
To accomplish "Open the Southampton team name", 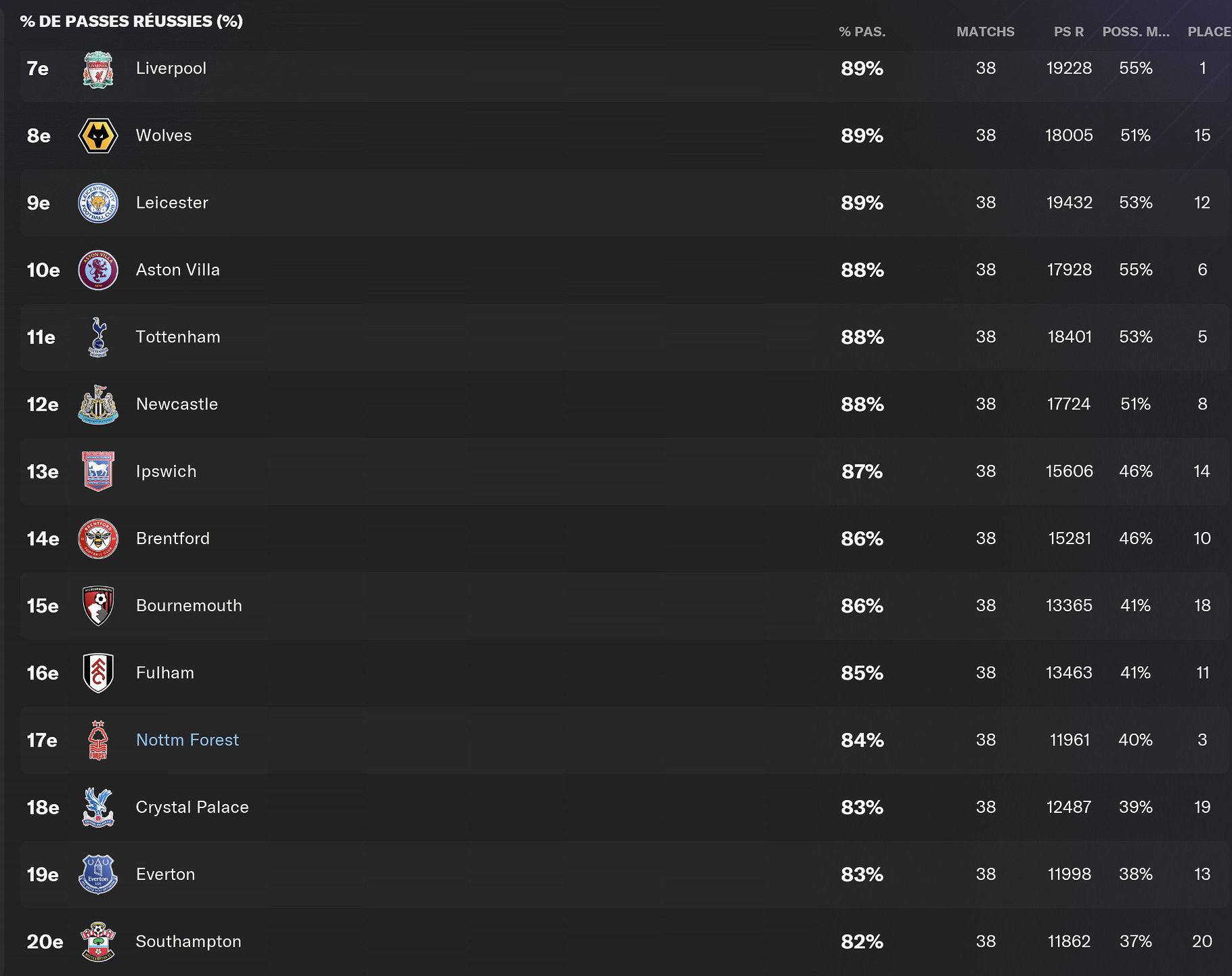I will (x=189, y=941).
